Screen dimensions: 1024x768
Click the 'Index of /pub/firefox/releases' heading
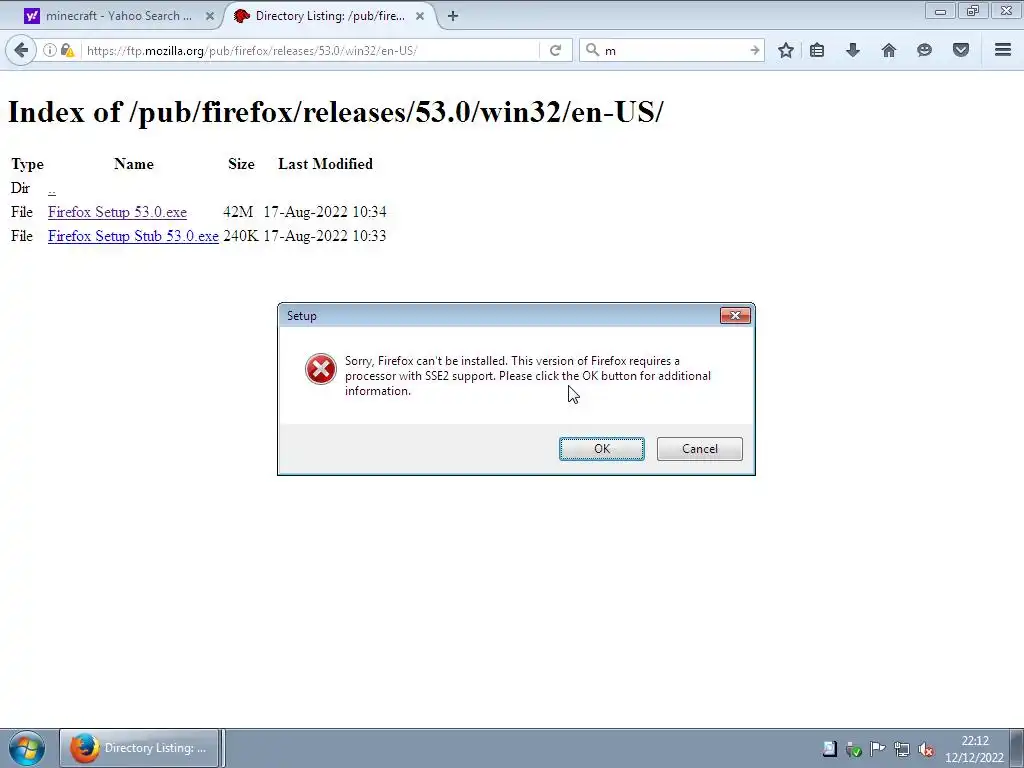coord(336,112)
